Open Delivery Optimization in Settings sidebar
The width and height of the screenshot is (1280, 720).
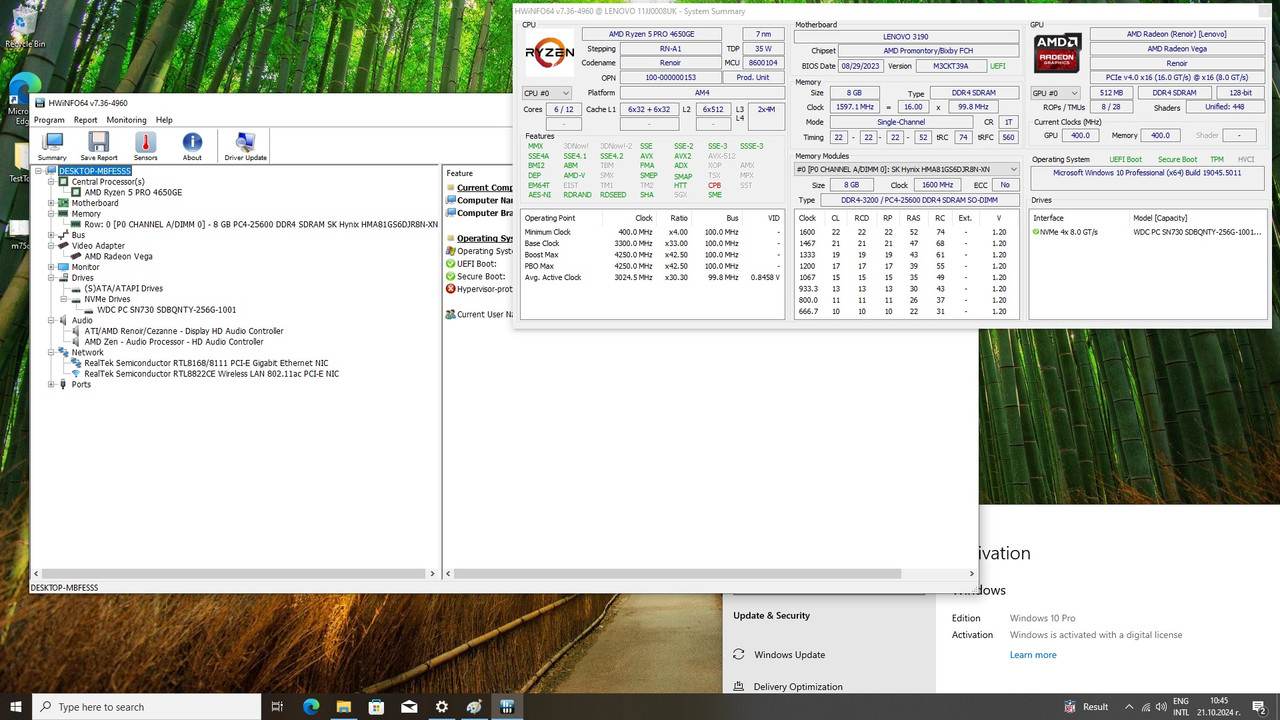[x=798, y=687]
